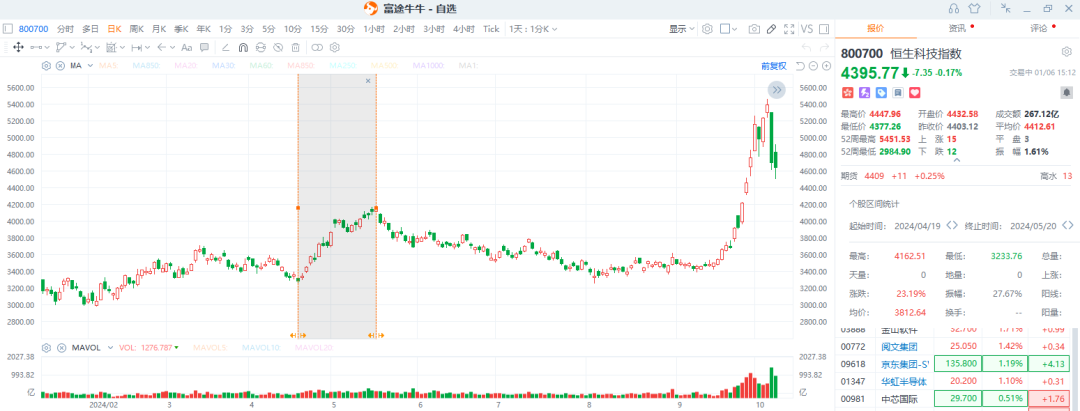Select the line segment drawing tool
The width and height of the screenshot is (1080, 411).
37,48
